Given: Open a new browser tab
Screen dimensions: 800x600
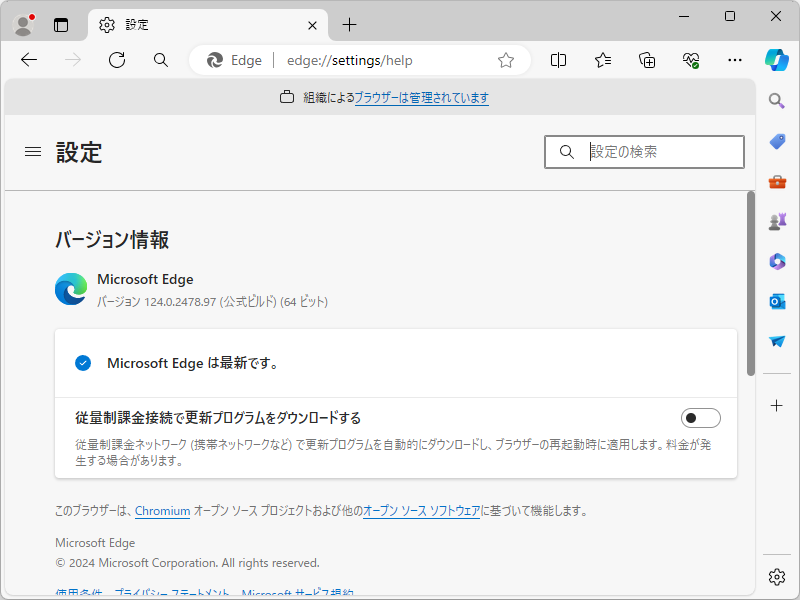Looking at the screenshot, I should 348,24.
